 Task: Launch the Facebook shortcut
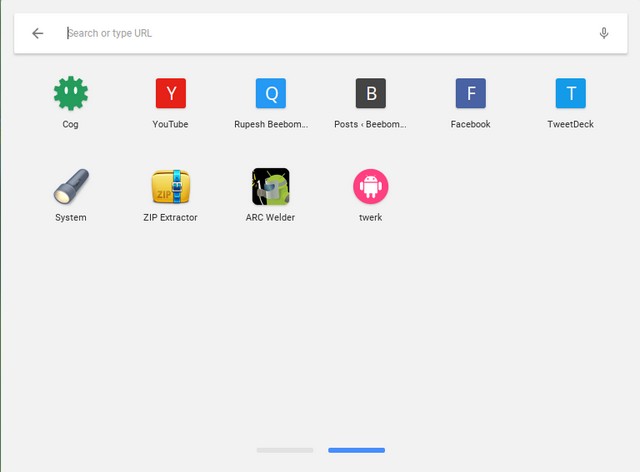471,94
